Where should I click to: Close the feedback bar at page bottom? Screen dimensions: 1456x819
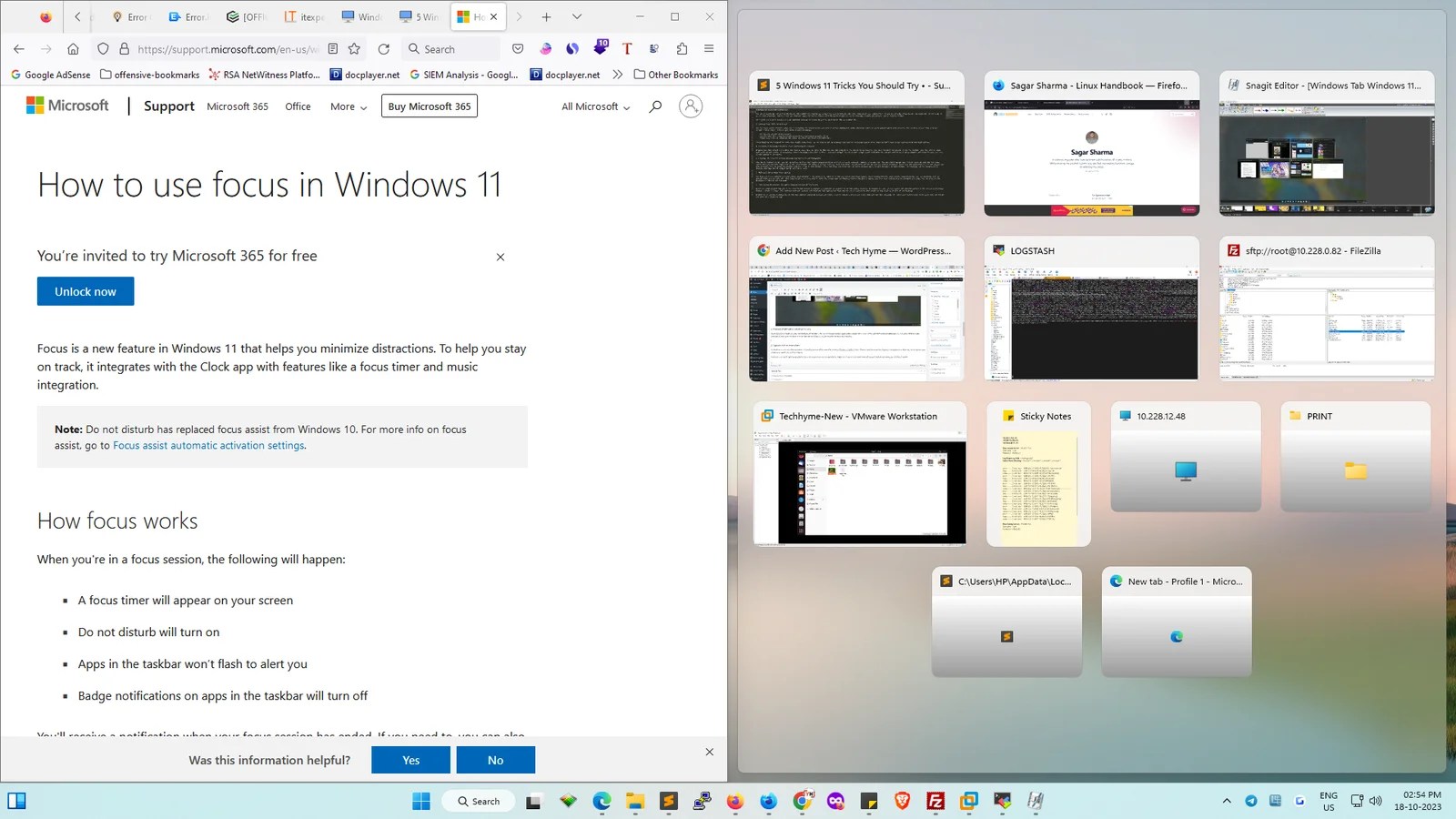click(710, 752)
